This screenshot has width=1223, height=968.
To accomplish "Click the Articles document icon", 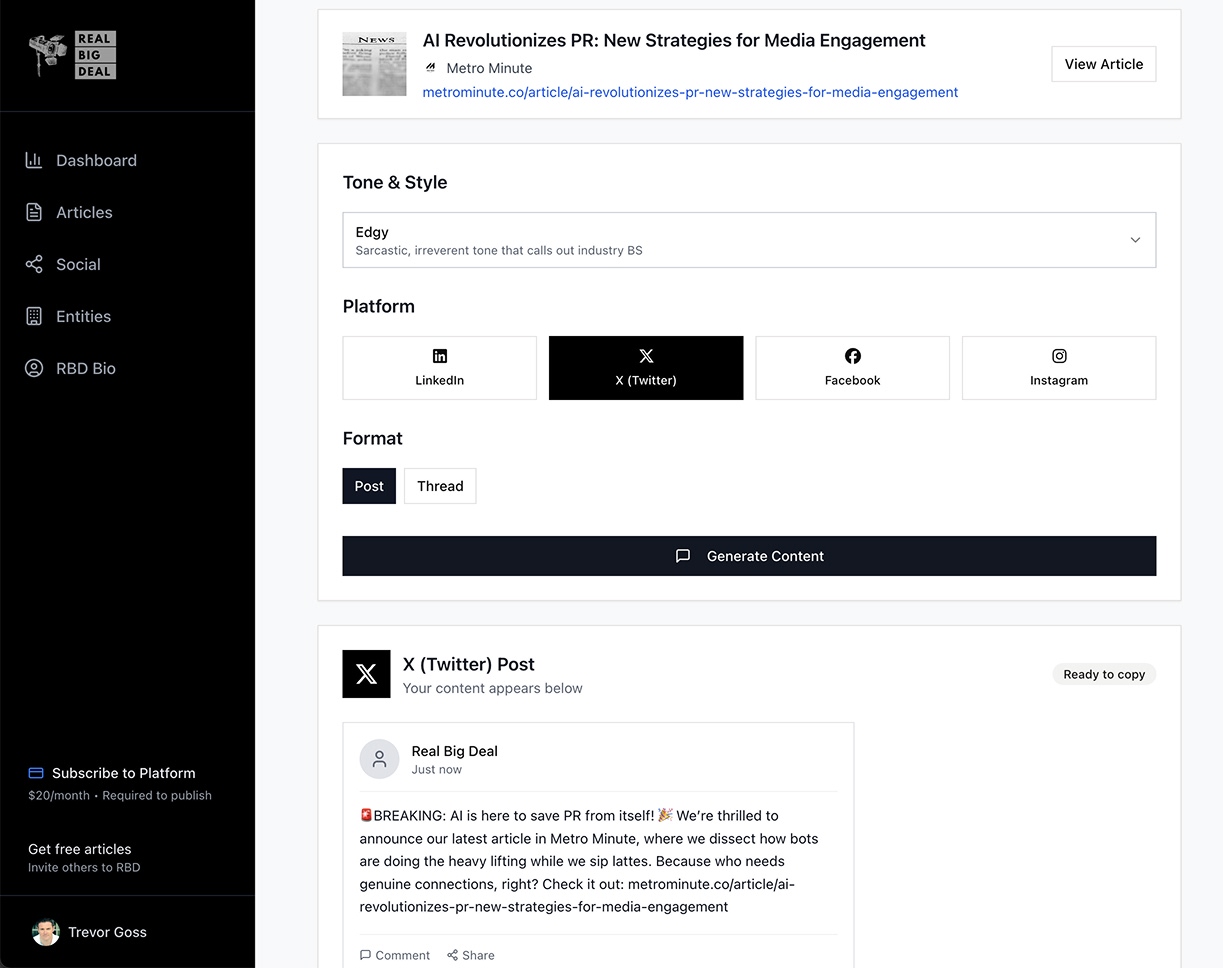I will [33, 212].
